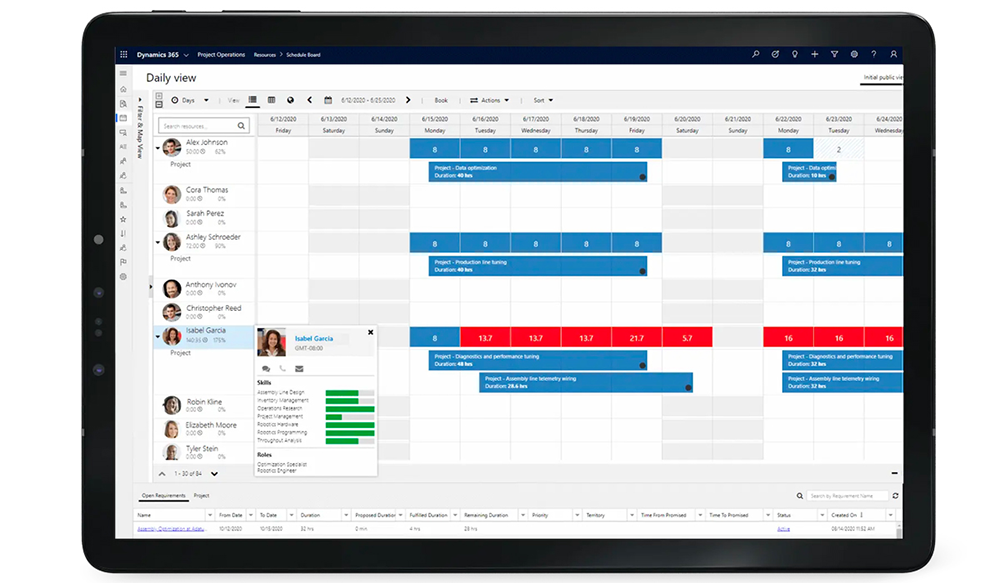
Task: Click the search icon in the top bar
Action: coord(755,54)
